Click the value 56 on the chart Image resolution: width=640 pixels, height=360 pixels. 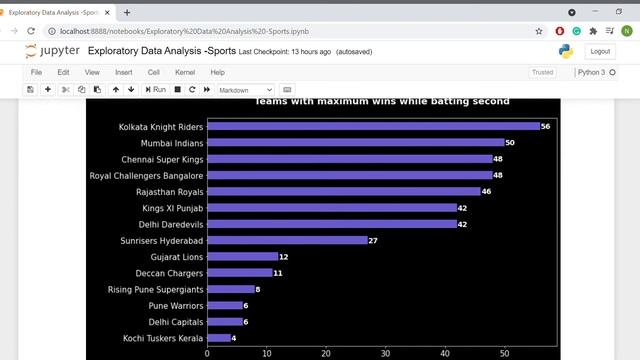pyautogui.click(x=545, y=127)
